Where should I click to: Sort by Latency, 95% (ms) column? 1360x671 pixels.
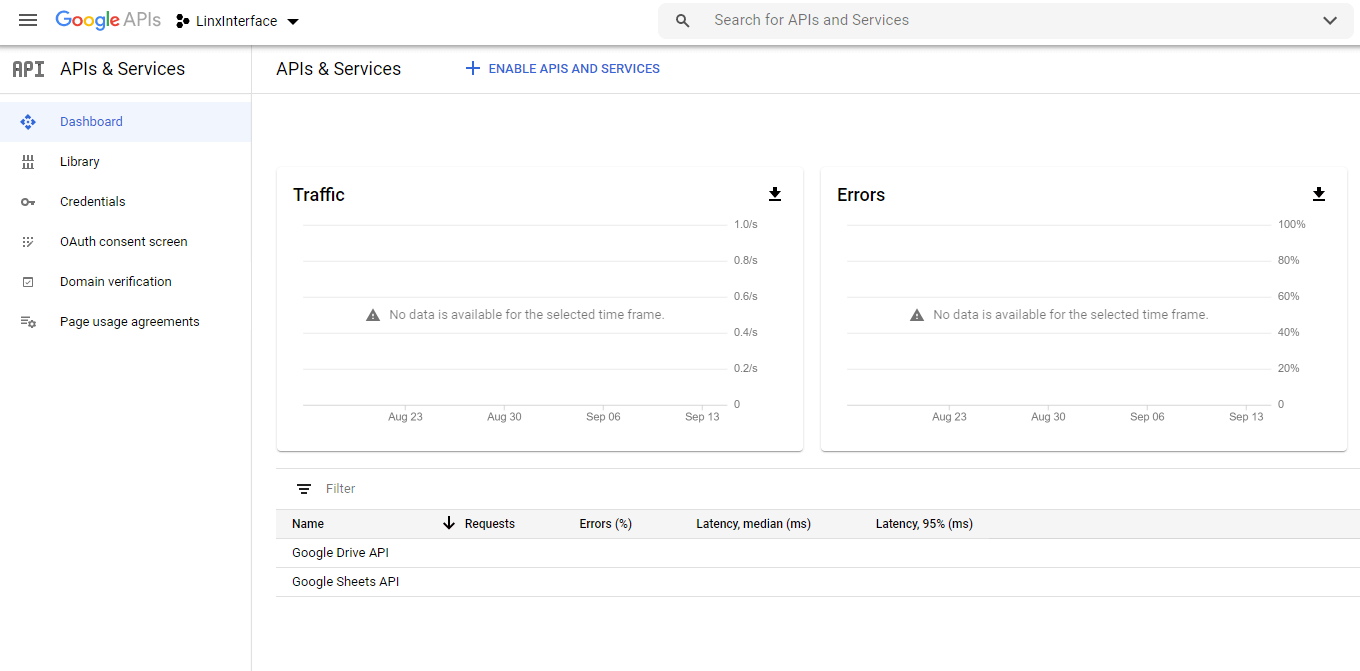pos(924,524)
